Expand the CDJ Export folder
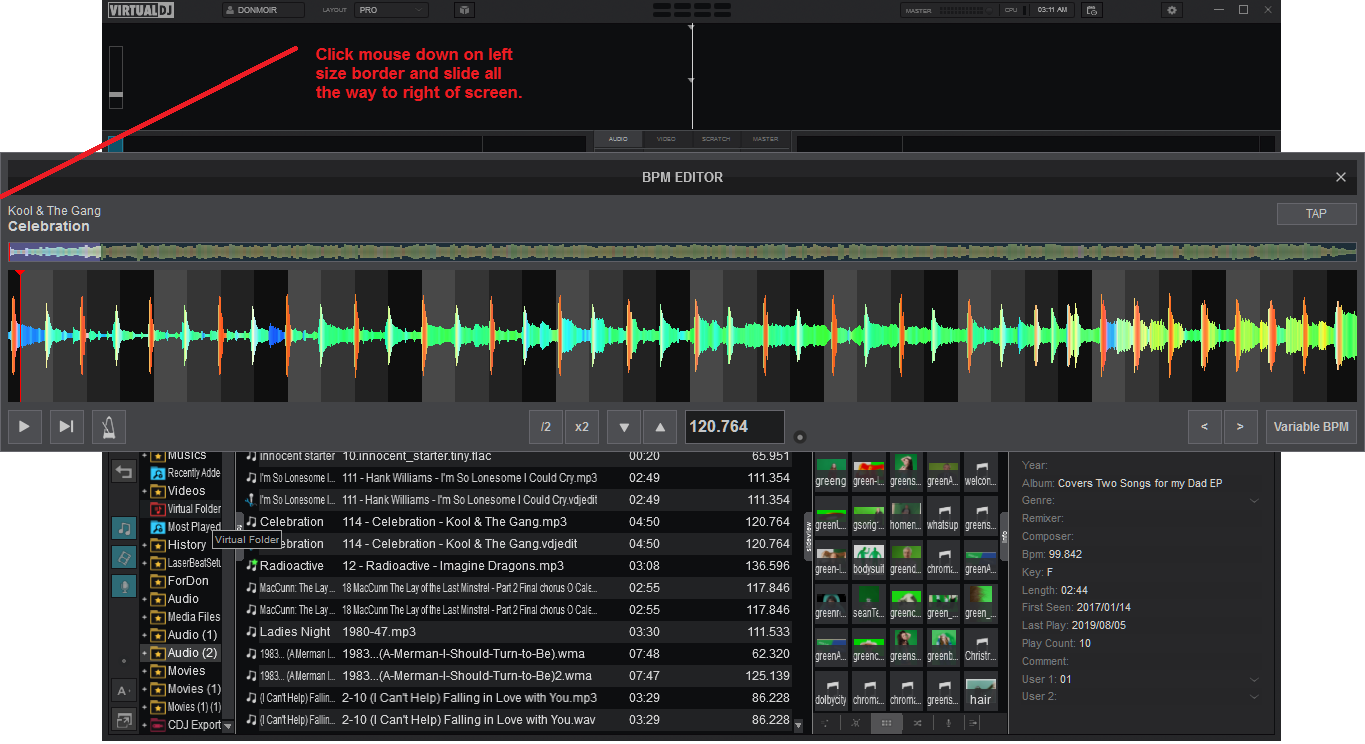 (x=144, y=725)
